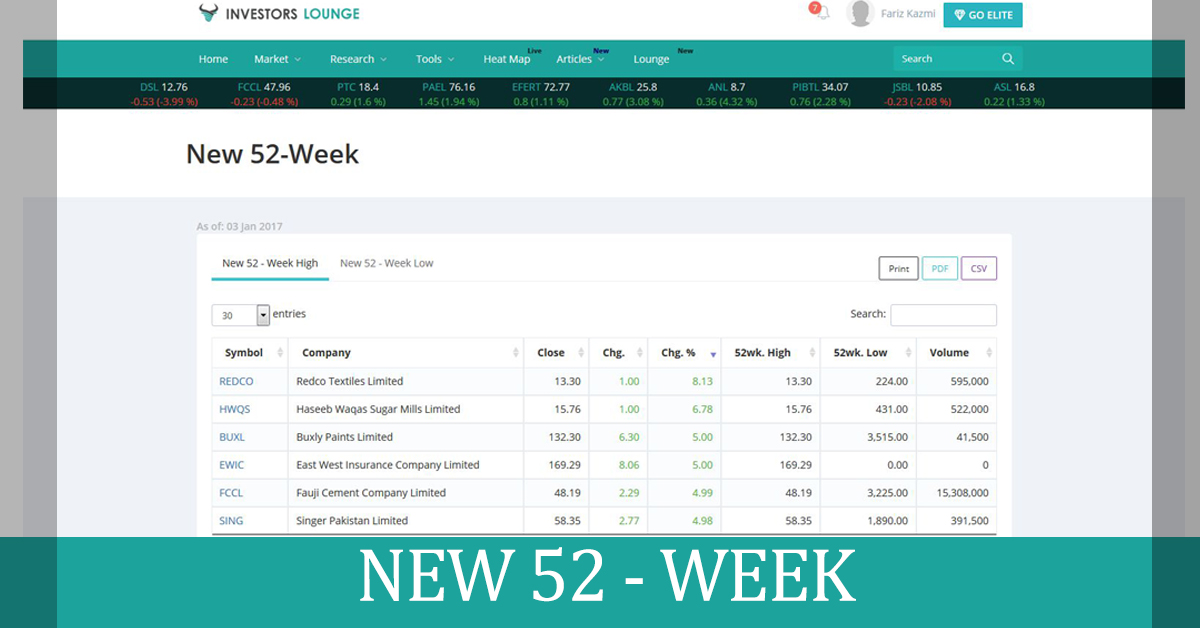Sort by 52wk. High column arrows
1200x628 pixels.
812,353
